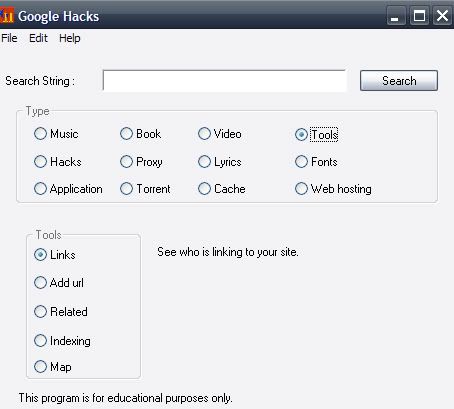Open the Edit menu

38,38
